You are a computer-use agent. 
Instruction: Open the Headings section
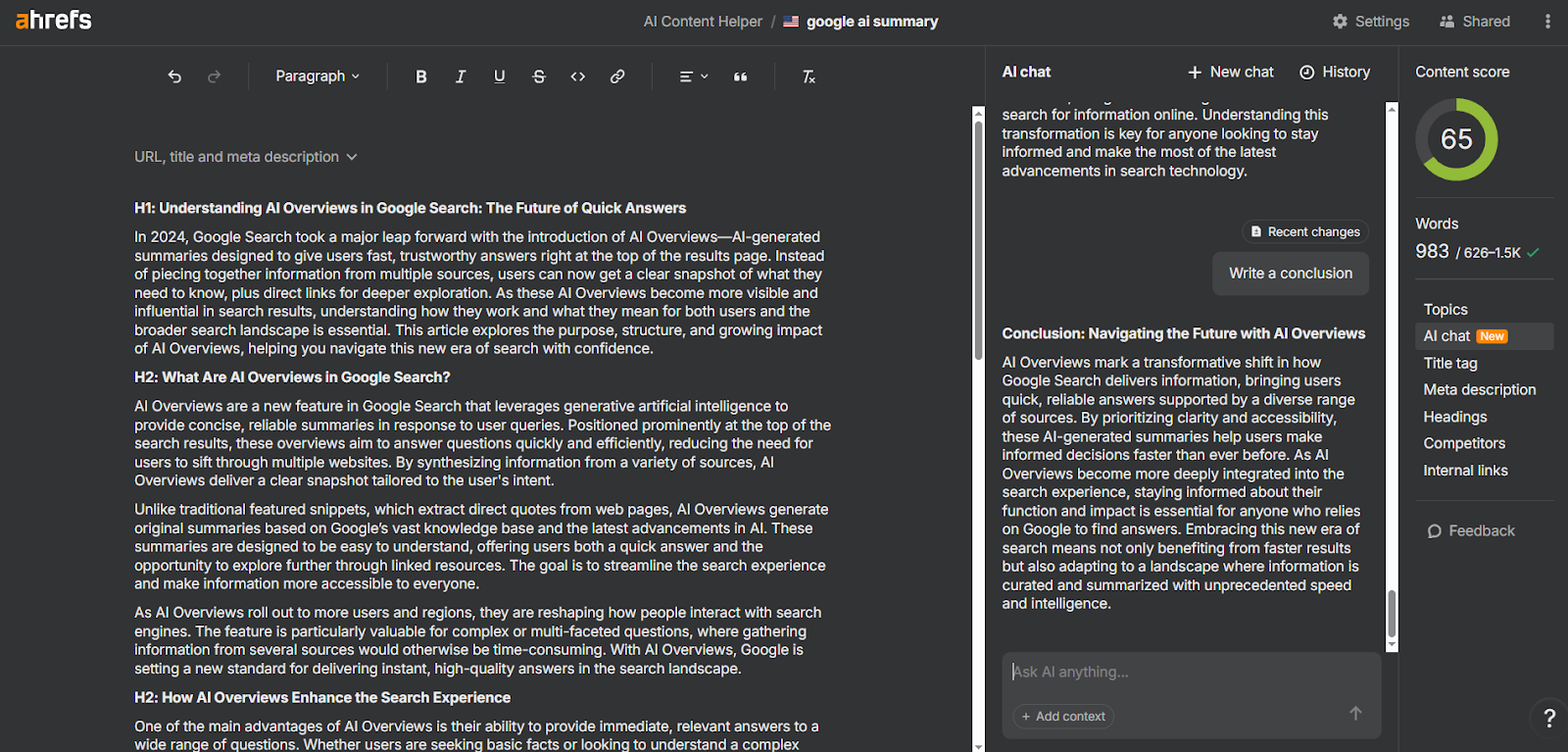pos(1455,418)
